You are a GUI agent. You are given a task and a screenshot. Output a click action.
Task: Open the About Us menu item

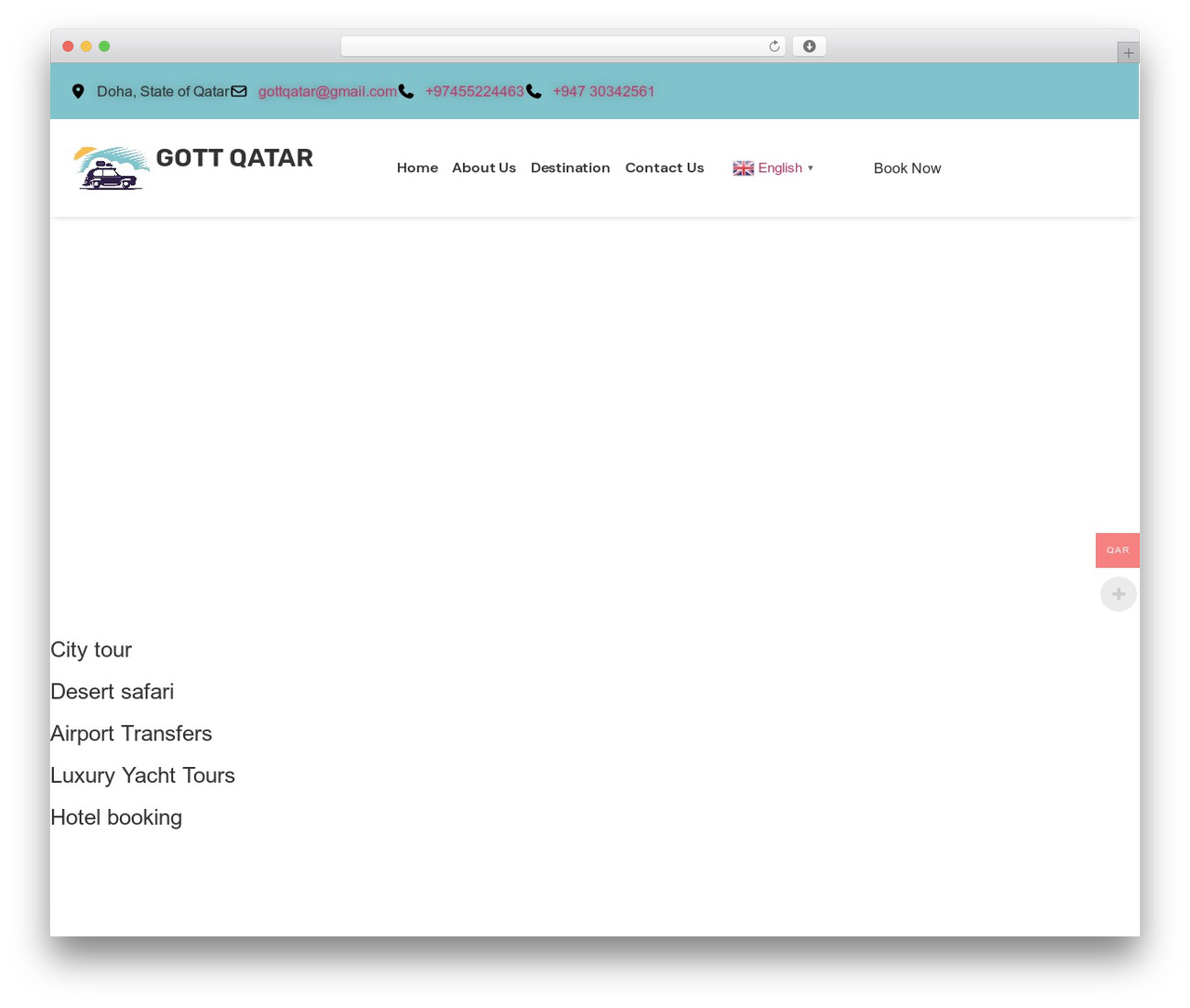483,168
